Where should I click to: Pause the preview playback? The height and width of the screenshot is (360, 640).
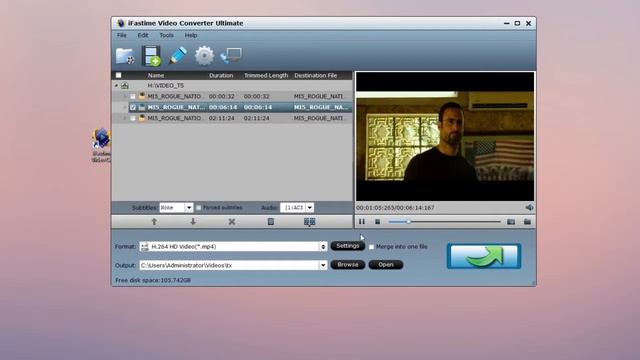tap(362, 222)
